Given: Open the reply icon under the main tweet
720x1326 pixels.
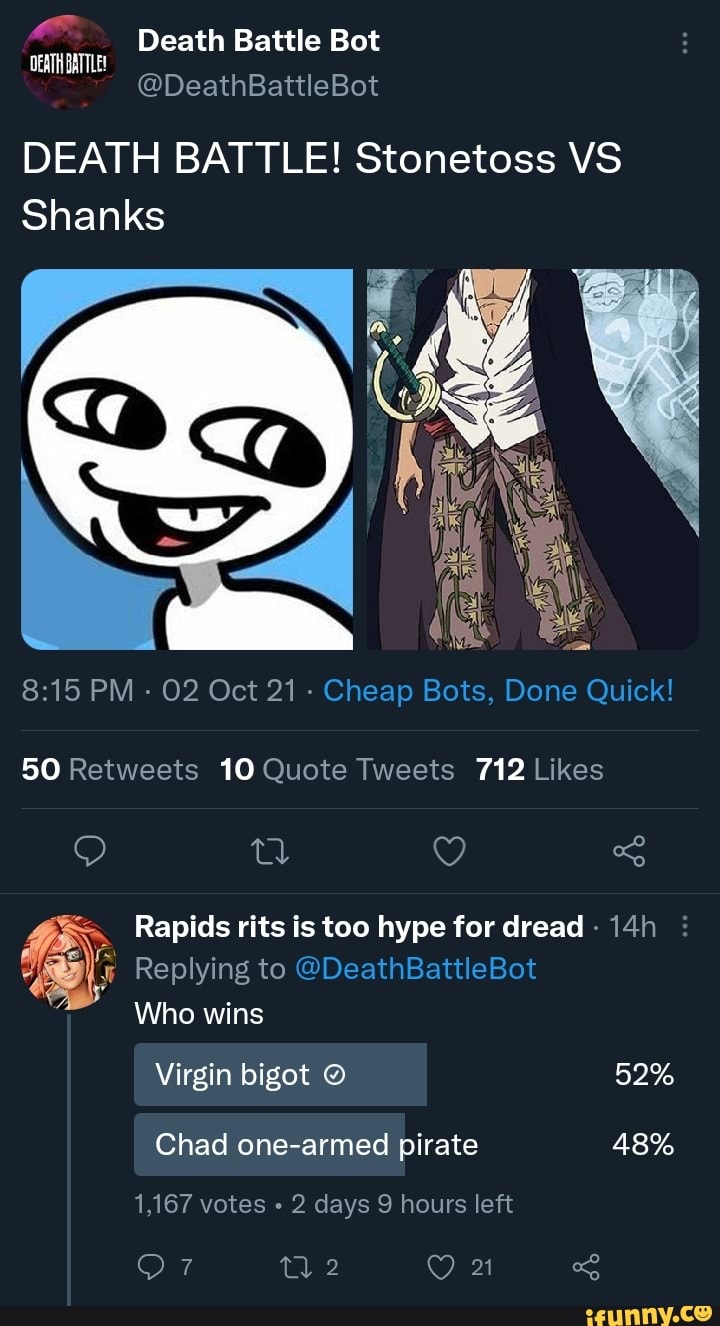Looking at the screenshot, I should pos(90,851).
